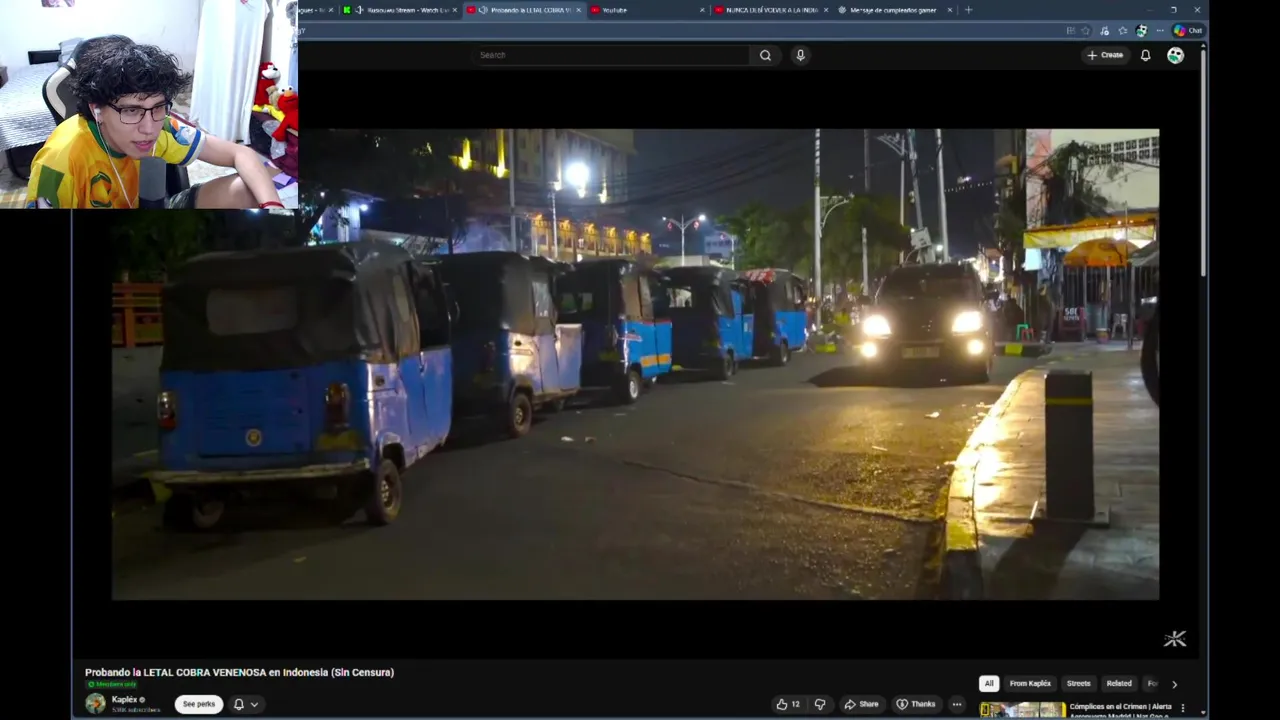Open the three-dot more actions menu beside Thanks
Screen dimensions: 1280x720
[957, 704]
